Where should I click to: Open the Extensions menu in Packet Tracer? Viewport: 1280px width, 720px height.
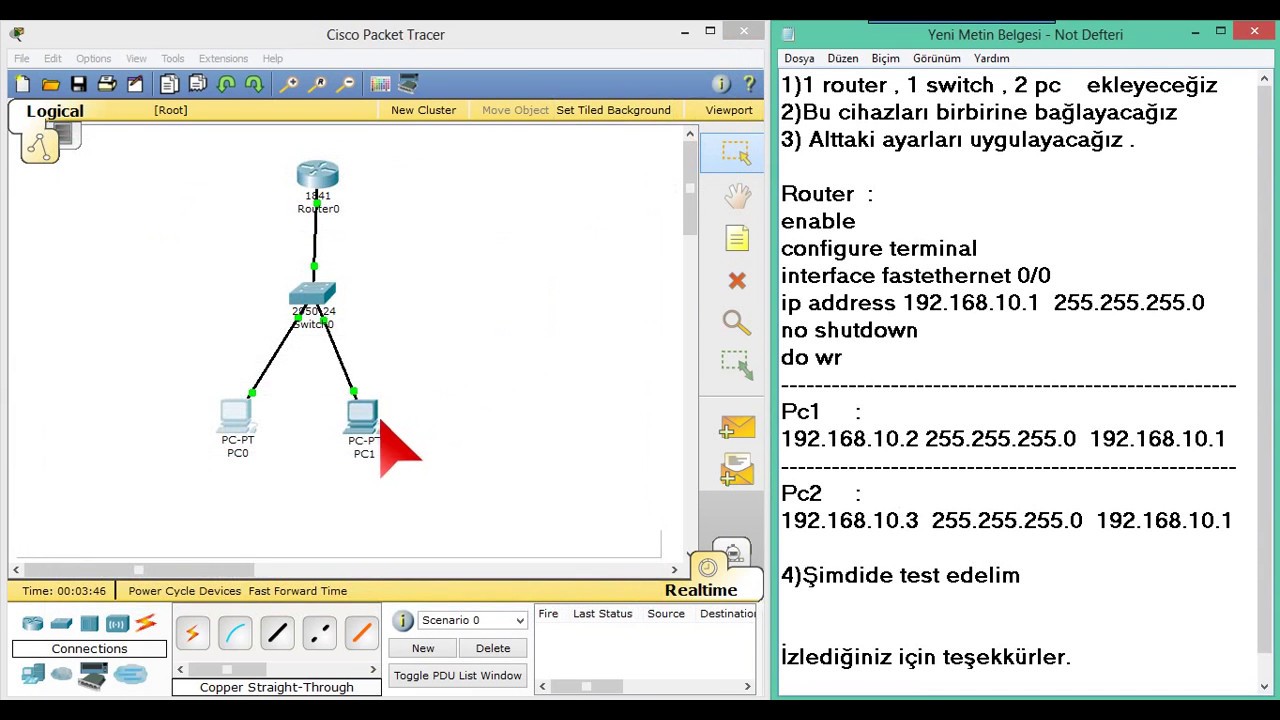[x=223, y=59]
